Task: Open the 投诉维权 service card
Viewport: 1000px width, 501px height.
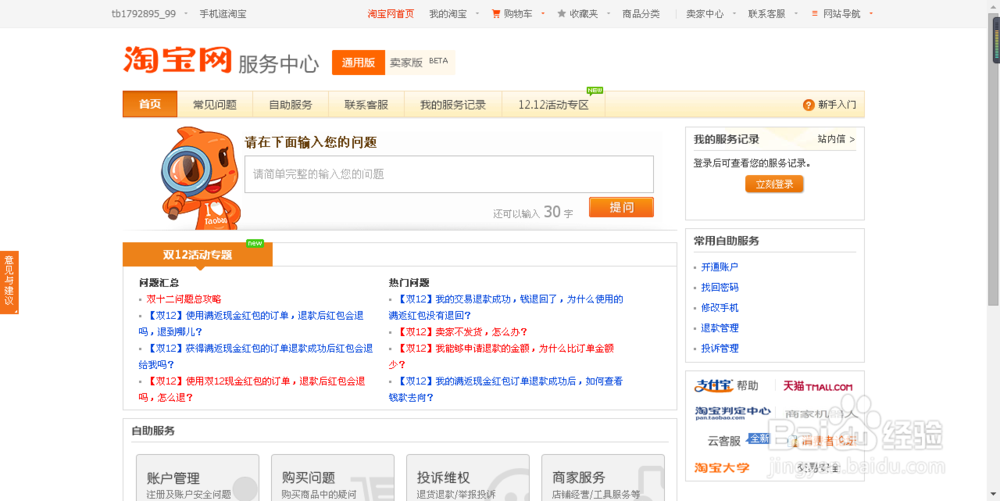Action: pos(468,478)
